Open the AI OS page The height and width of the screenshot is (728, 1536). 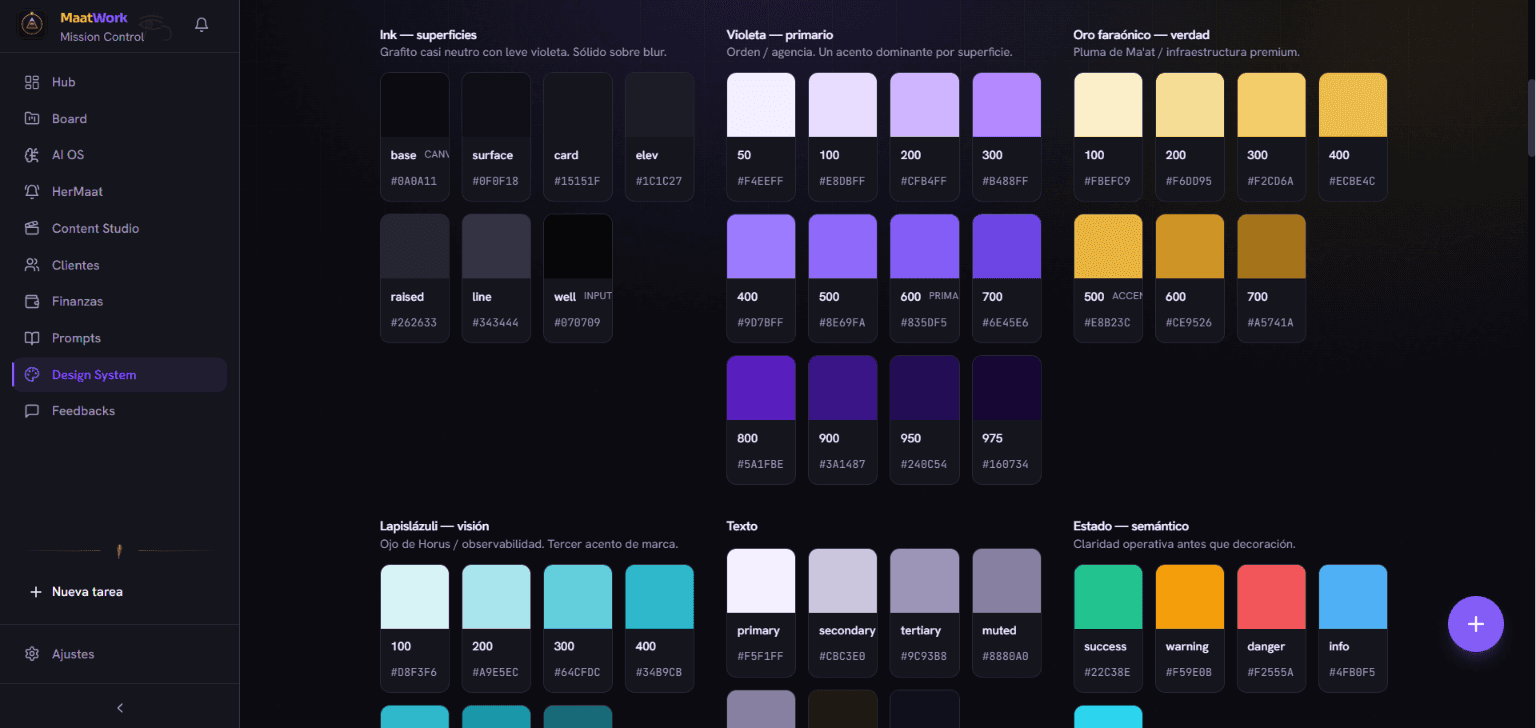pos(120,155)
